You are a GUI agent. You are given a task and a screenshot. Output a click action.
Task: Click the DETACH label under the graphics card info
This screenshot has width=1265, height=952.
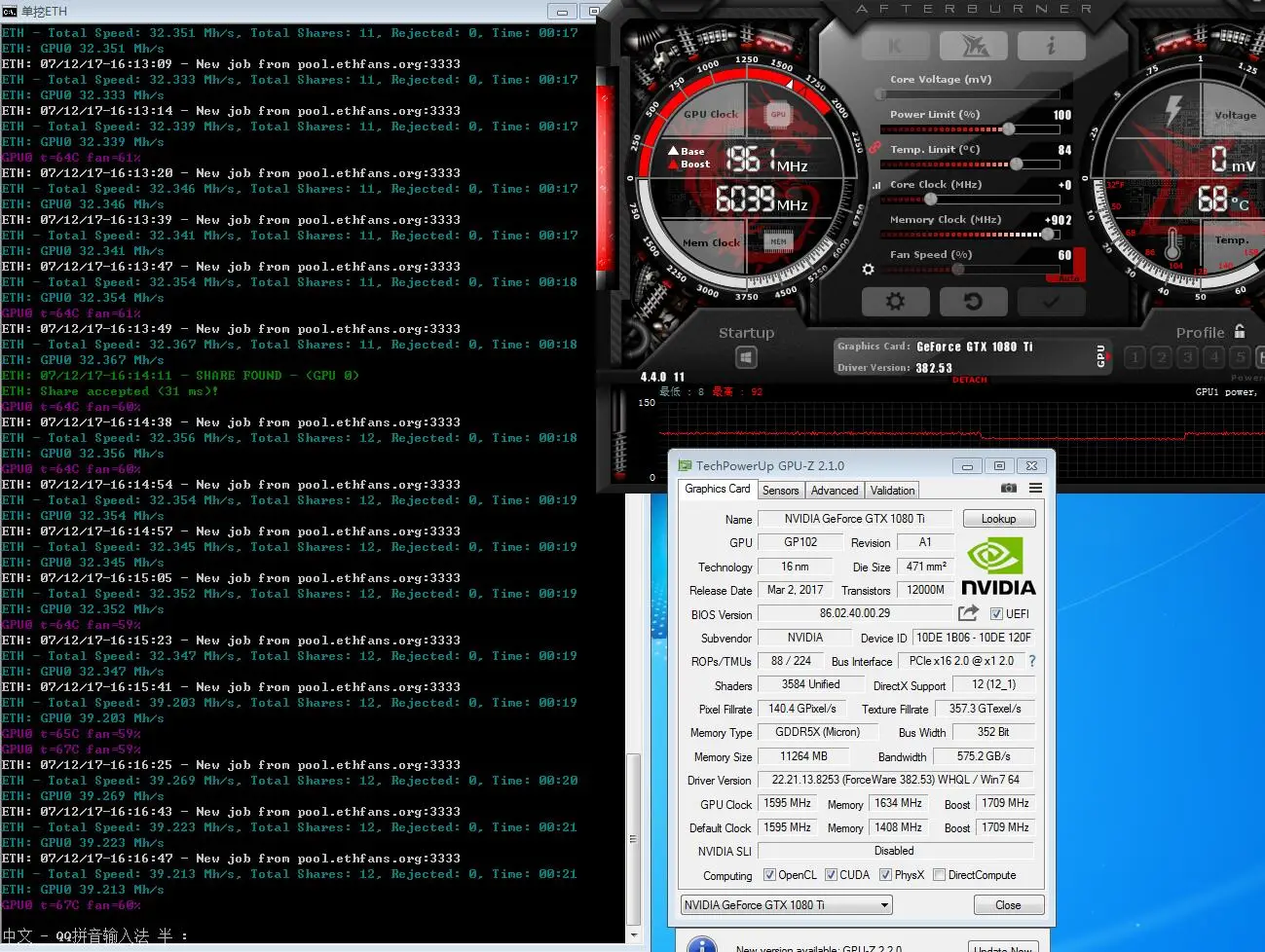(x=969, y=380)
